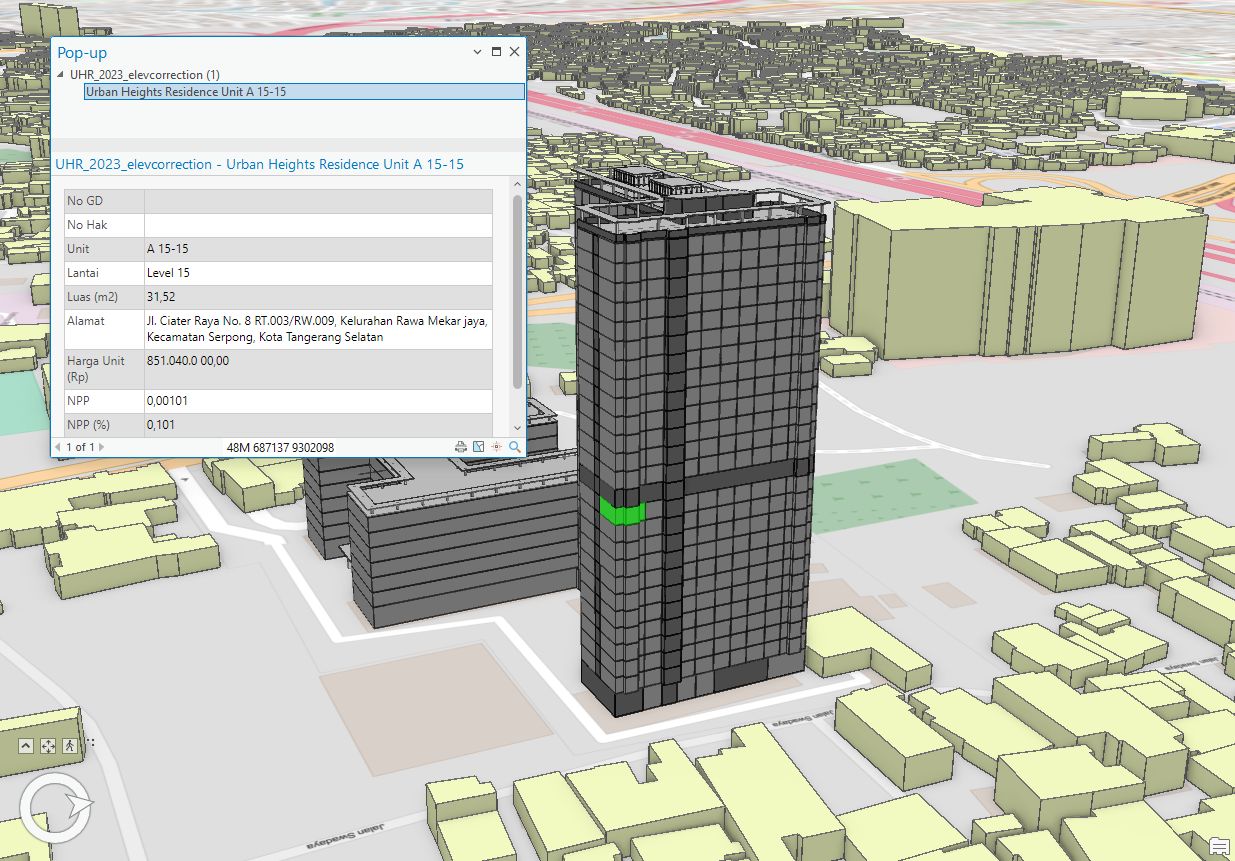Click the value '0,00101'
1235x861 pixels.
click(x=167, y=401)
